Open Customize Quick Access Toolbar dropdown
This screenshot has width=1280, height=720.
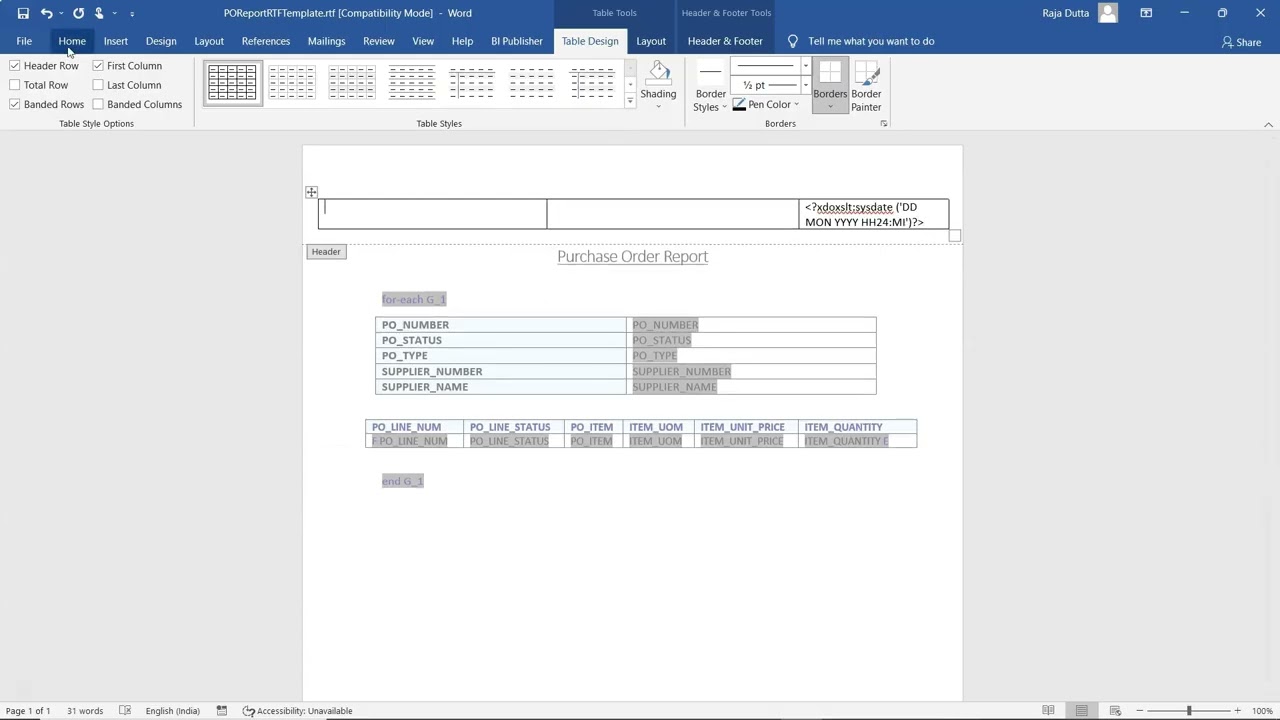[132, 13]
